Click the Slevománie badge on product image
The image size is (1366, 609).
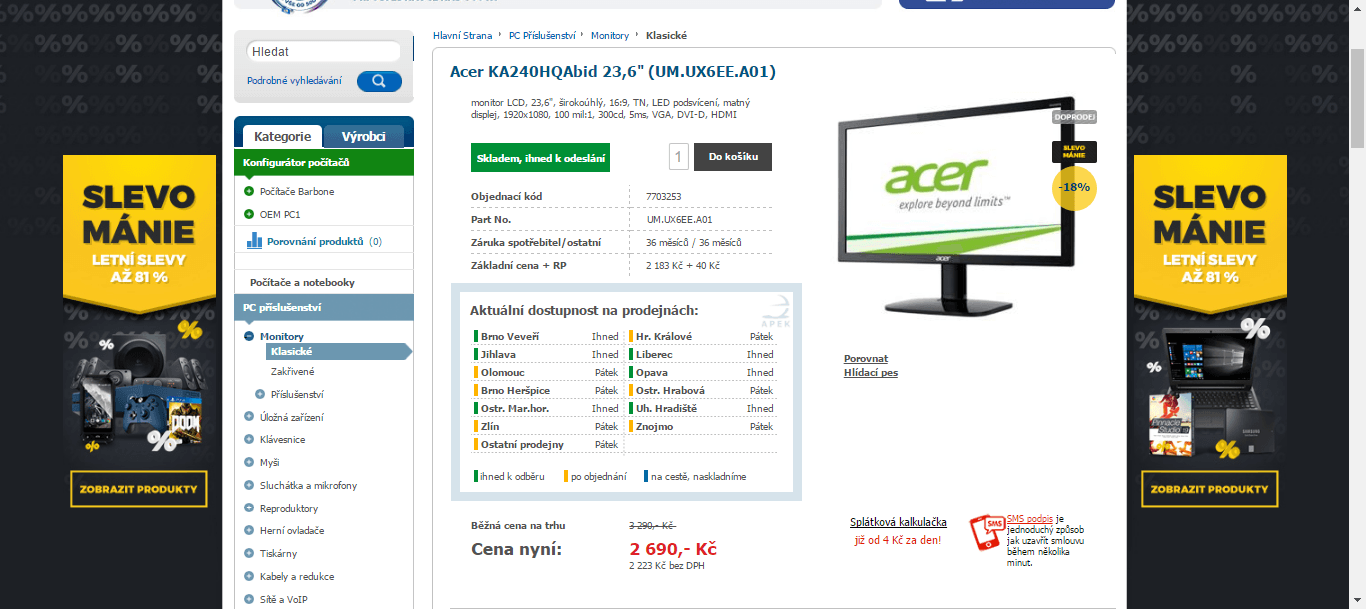point(1074,152)
